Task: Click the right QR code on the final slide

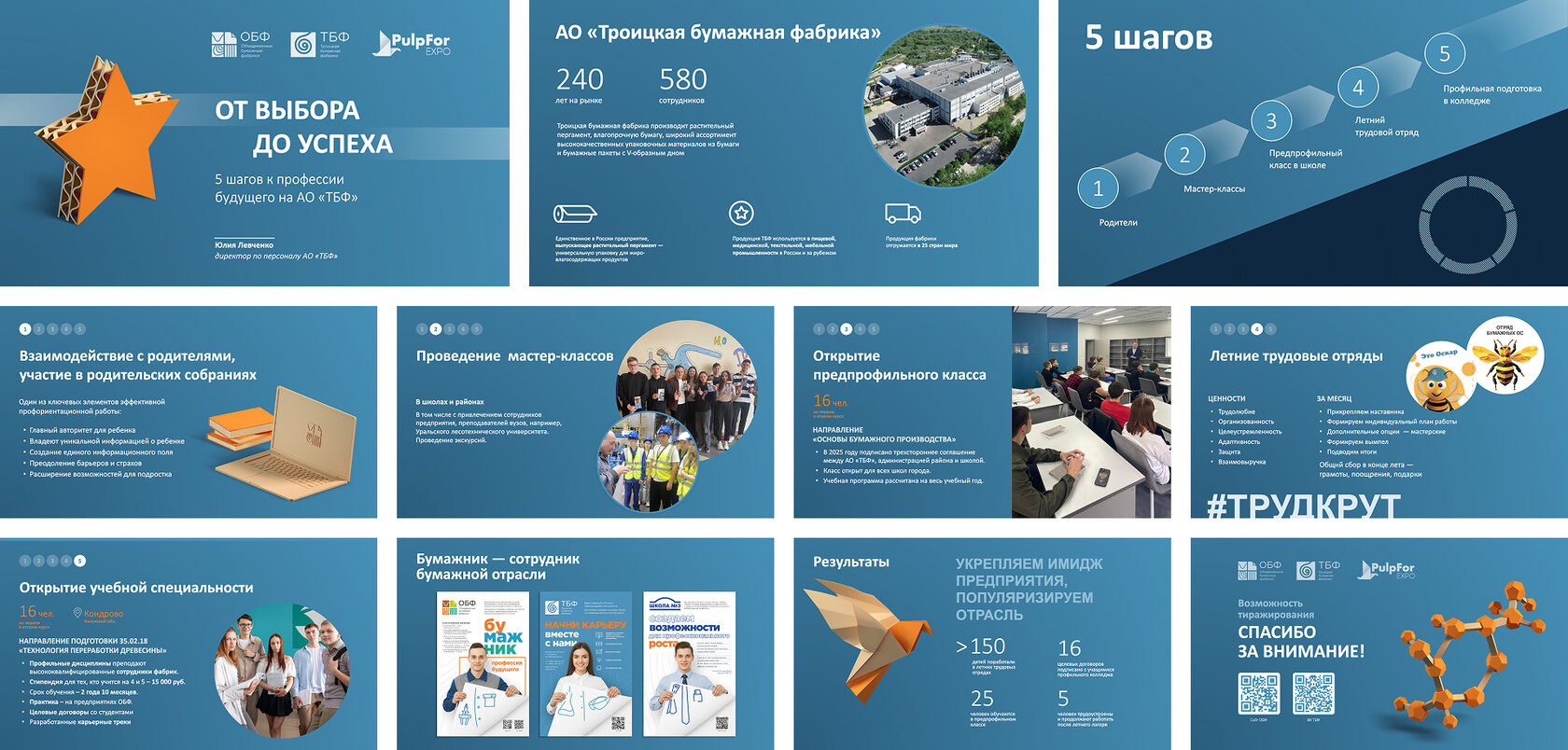Action: click(x=1313, y=693)
